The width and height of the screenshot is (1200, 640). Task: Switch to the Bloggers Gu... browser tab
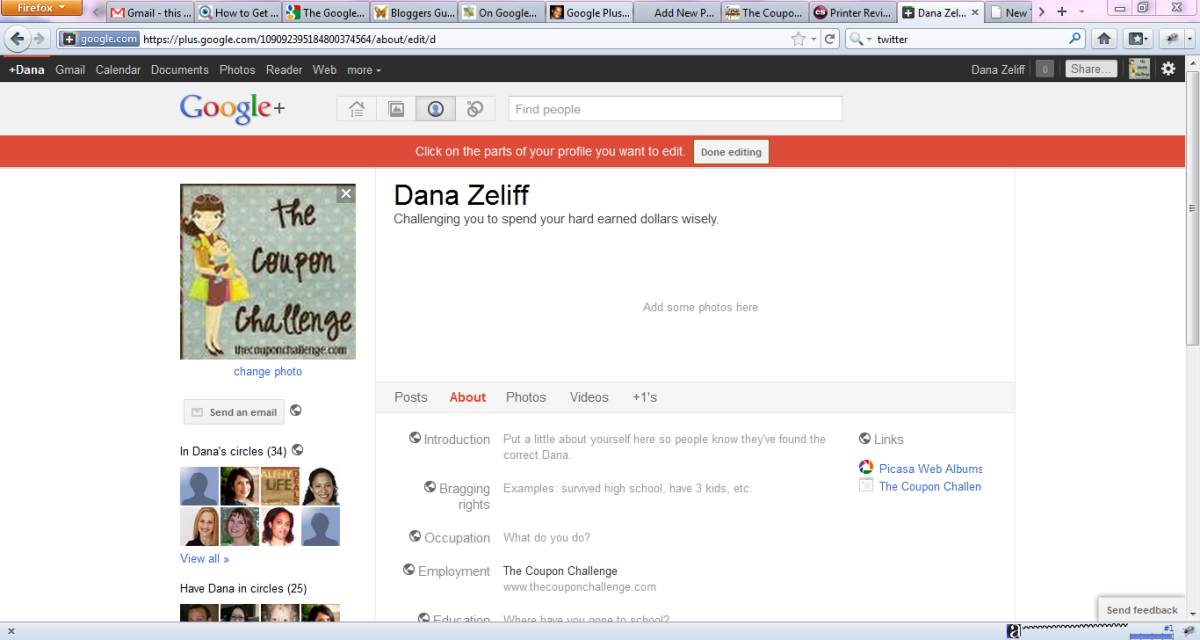click(x=413, y=13)
